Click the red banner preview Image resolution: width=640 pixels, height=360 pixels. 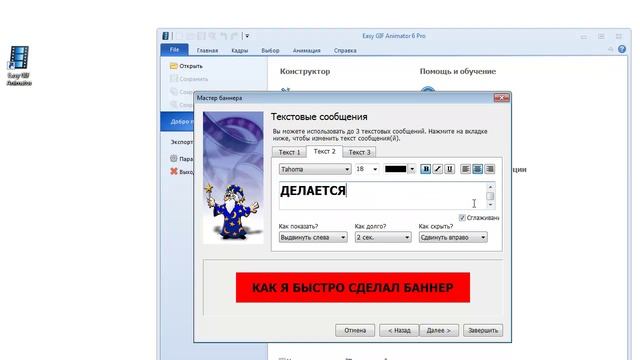(353, 287)
